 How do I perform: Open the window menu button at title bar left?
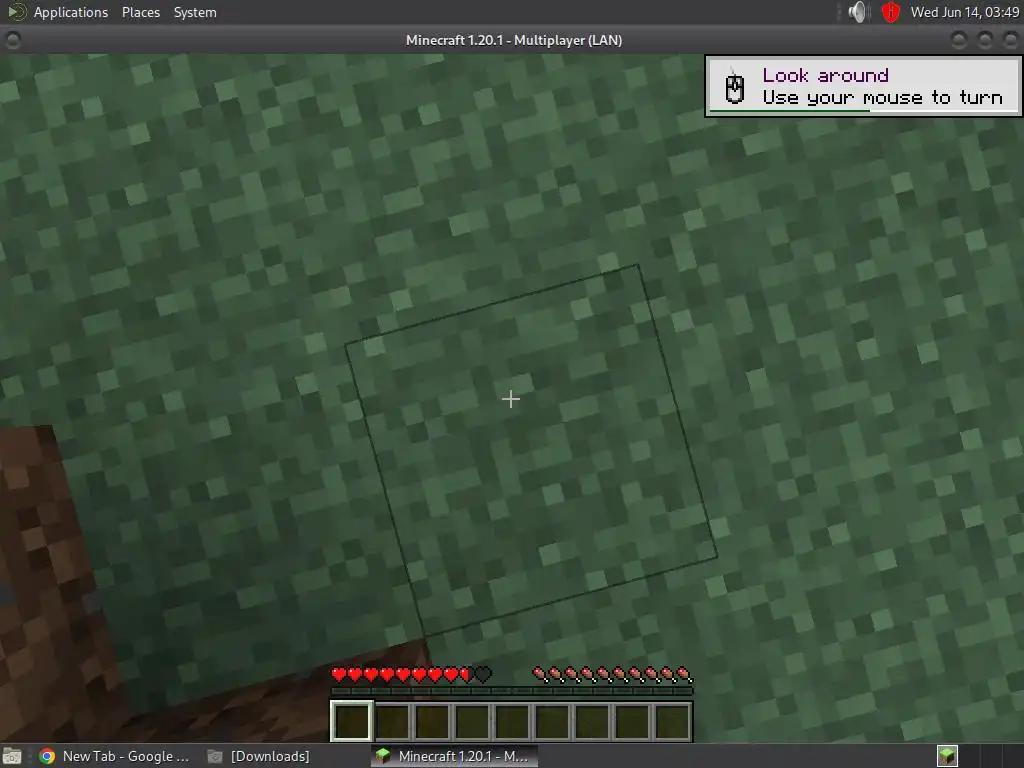tap(12, 40)
